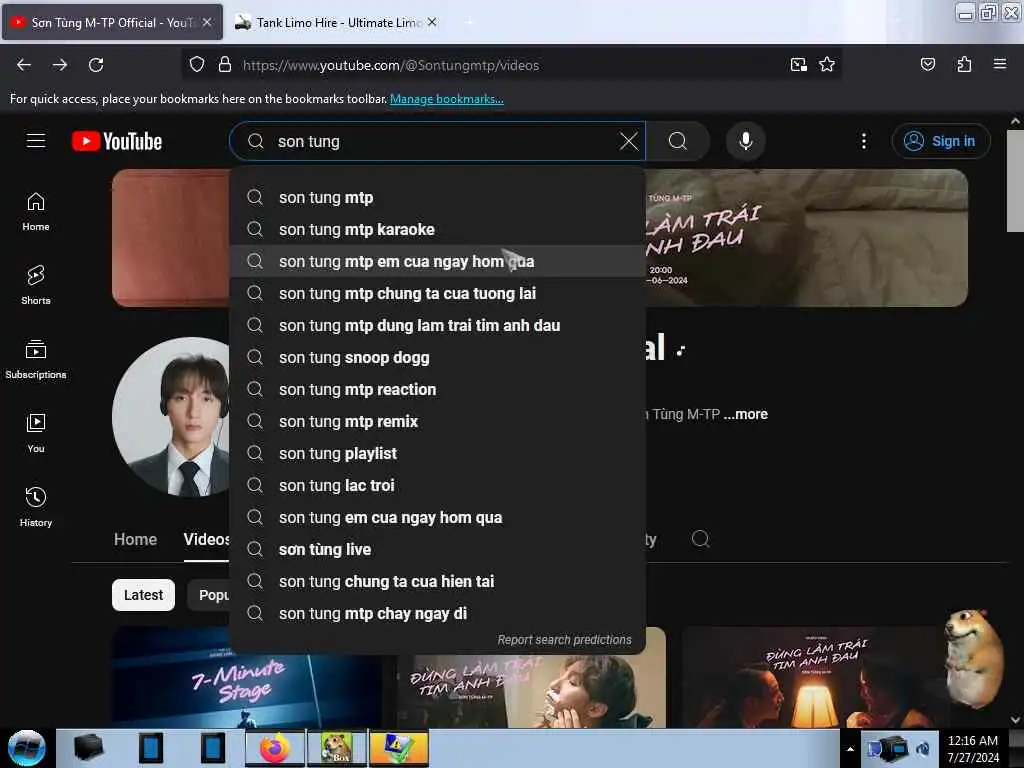Open YouTube settings three-dot menu

(x=863, y=141)
